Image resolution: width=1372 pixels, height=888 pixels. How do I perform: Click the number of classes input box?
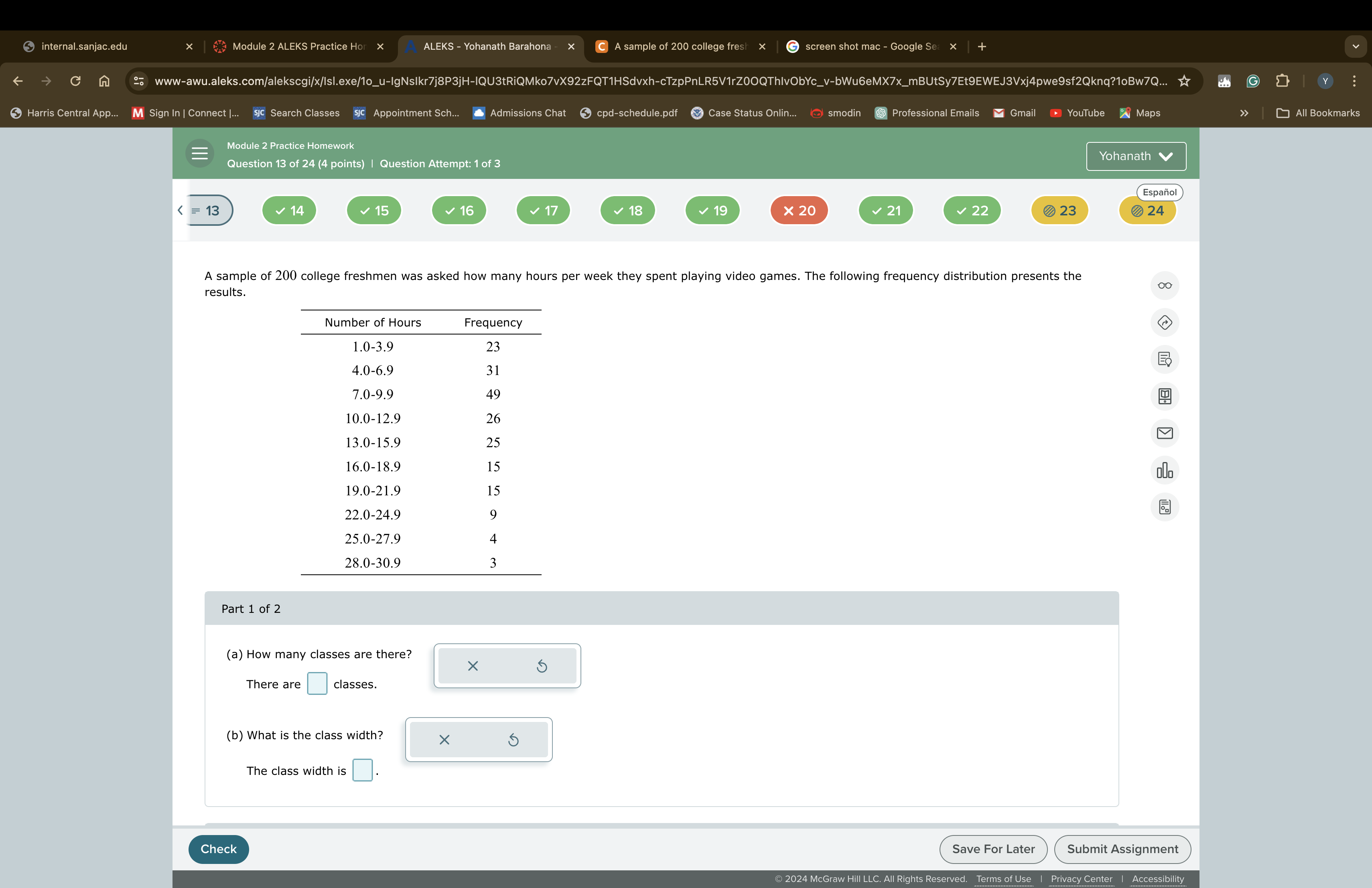coord(317,684)
